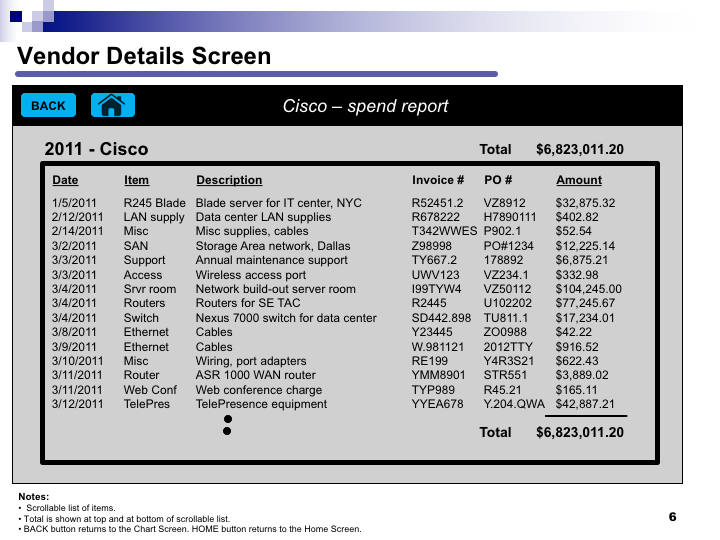Screen dimensions: 720x540
Task: Click the more-items dots below the list
Action: coord(227,425)
